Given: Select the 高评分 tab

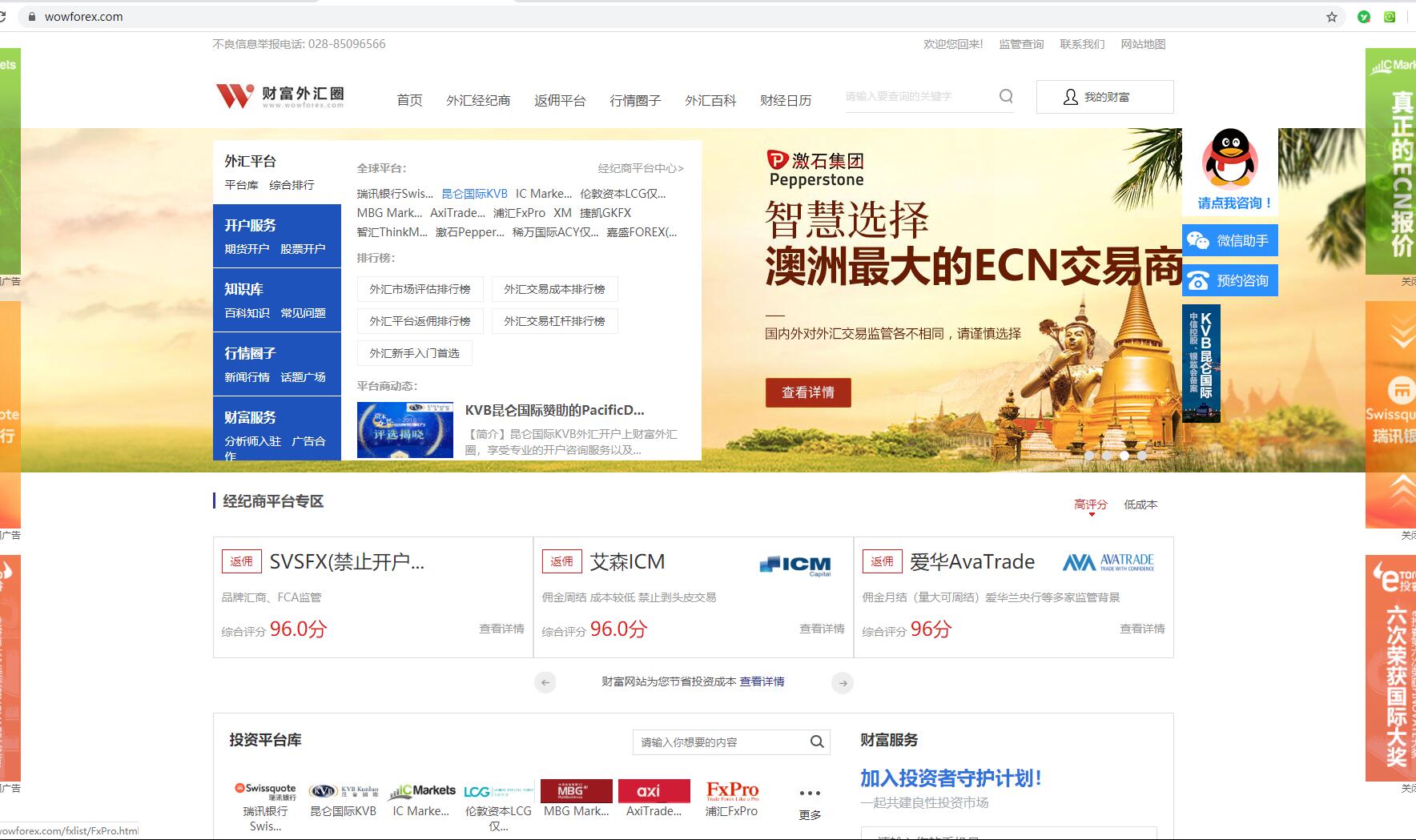Looking at the screenshot, I should (1090, 504).
